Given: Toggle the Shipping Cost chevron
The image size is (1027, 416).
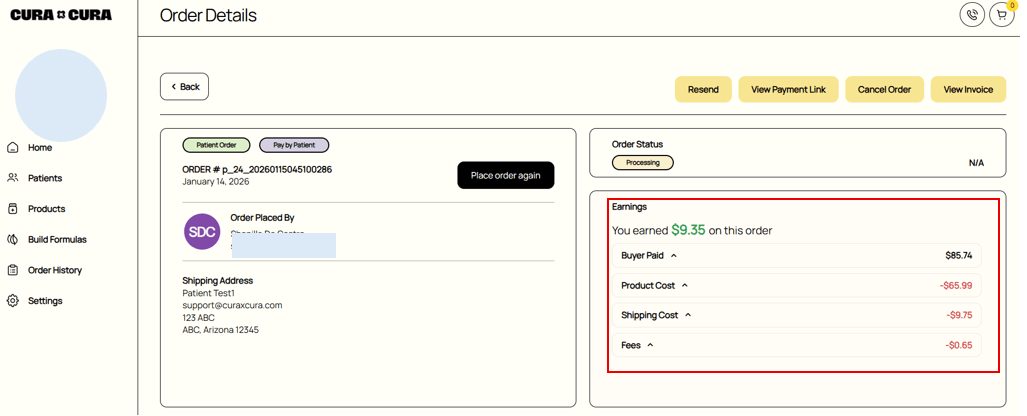Looking at the screenshot, I should point(688,316).
